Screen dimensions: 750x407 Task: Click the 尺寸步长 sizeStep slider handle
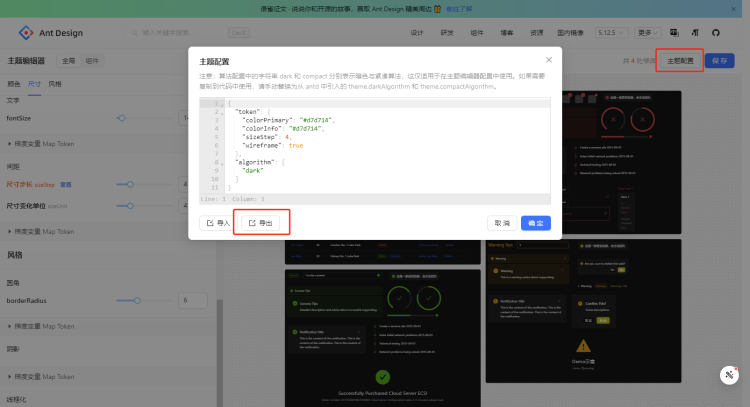point(130,184)
